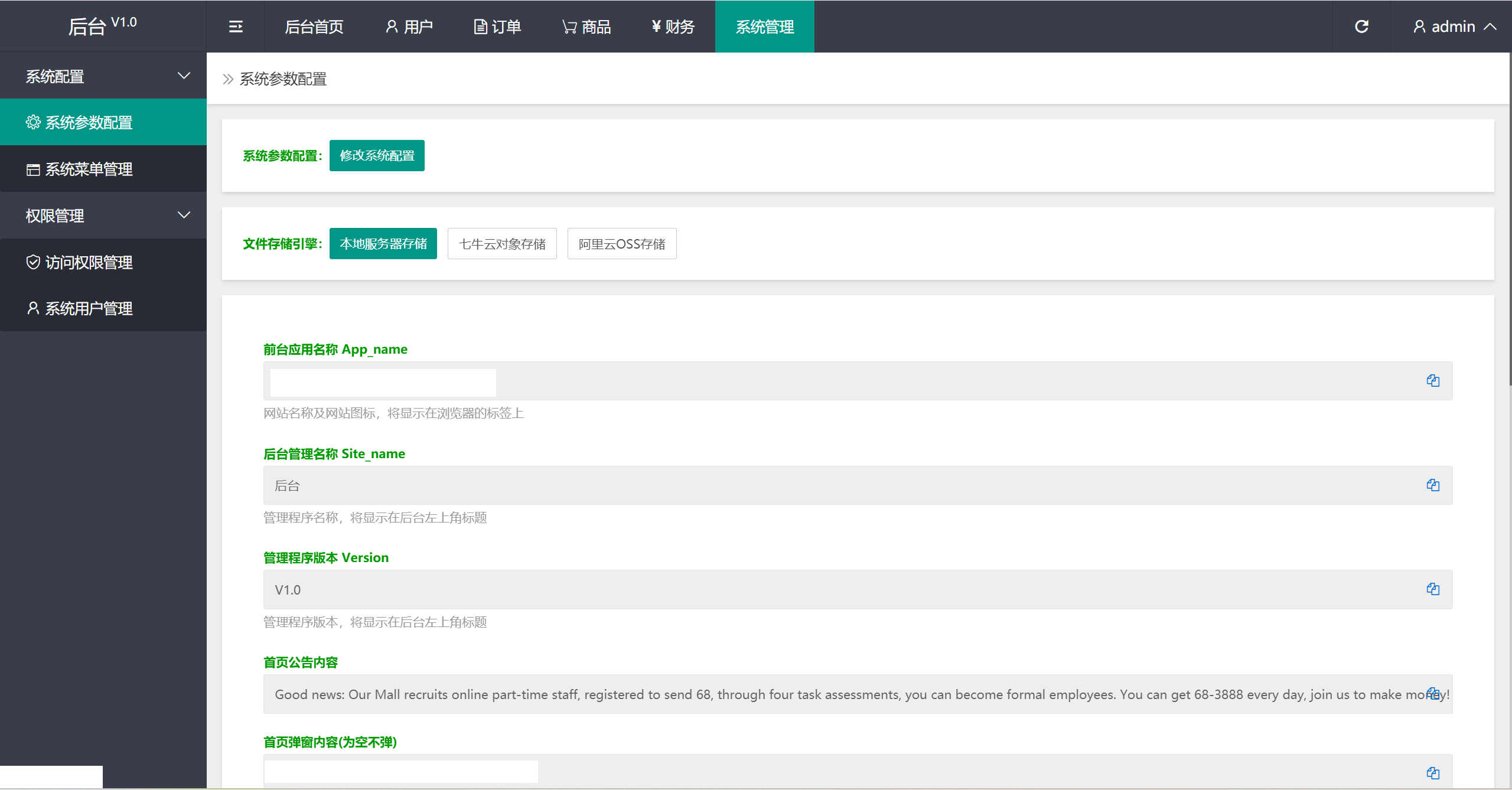Open 访问权限管理 sidebar link
1512x790 pixels.
pyautogui.click(x=89, y=262)
